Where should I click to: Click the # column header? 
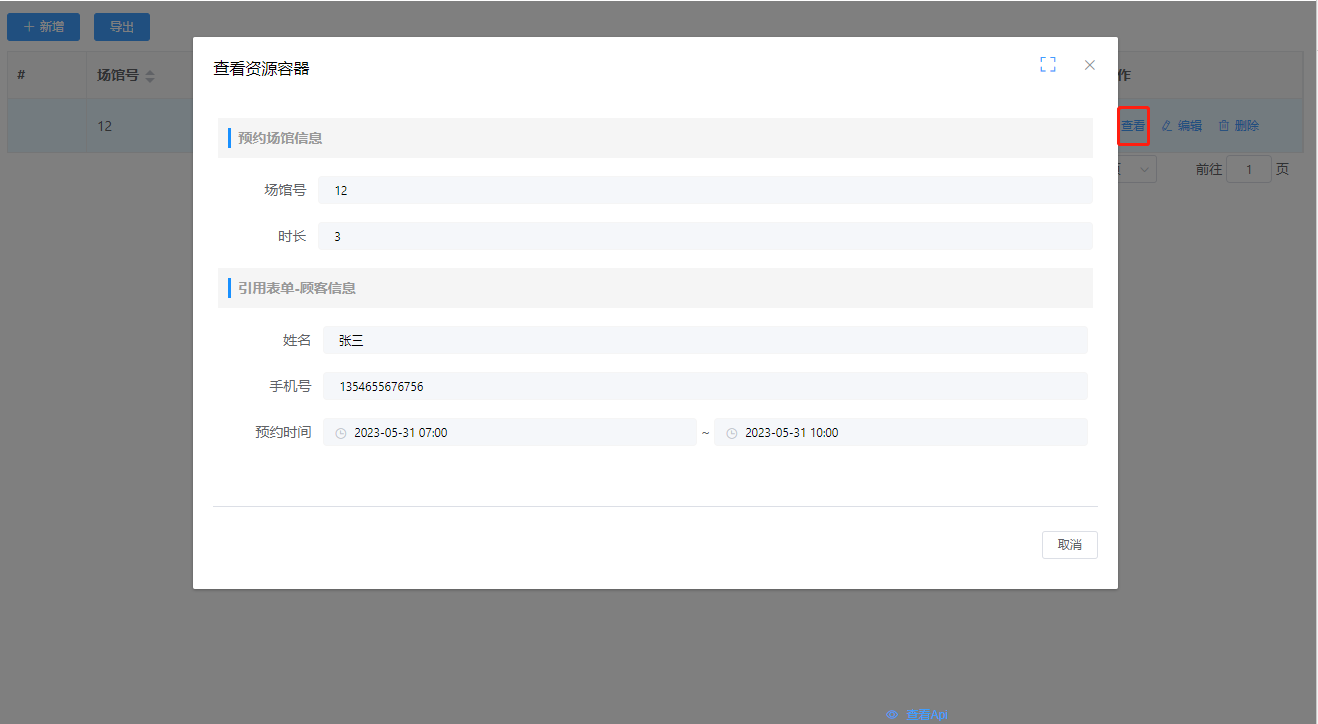tap(21, 75)
